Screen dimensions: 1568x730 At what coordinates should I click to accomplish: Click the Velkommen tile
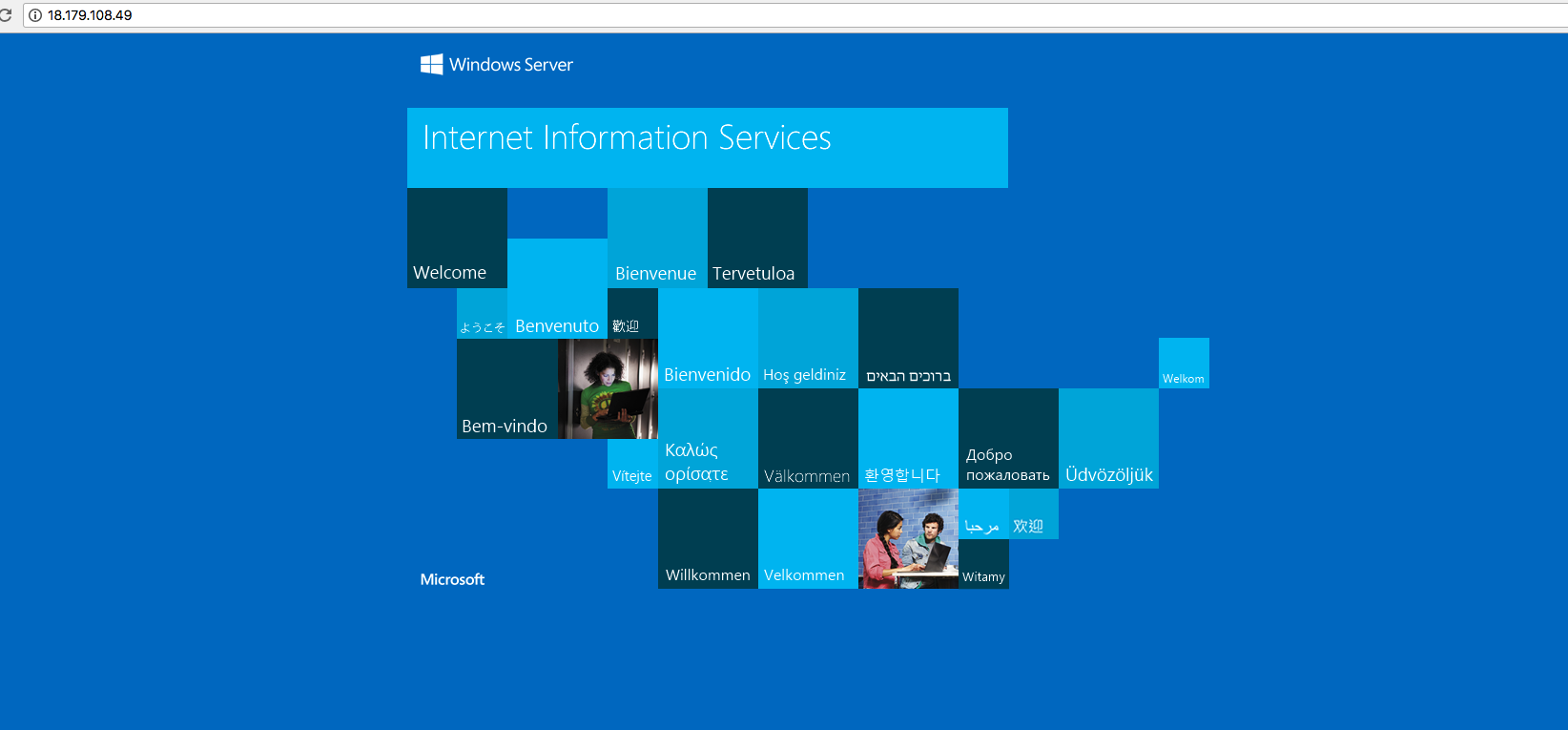[x=808, y=538]
